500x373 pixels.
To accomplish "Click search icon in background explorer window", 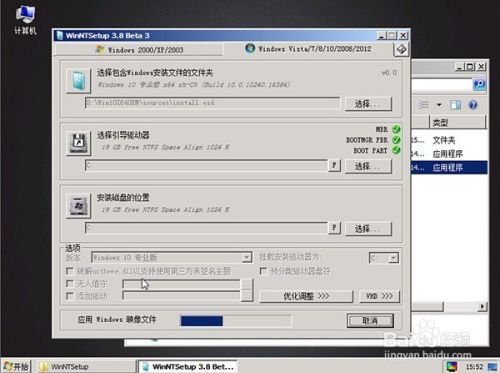I will coord(479,85).
